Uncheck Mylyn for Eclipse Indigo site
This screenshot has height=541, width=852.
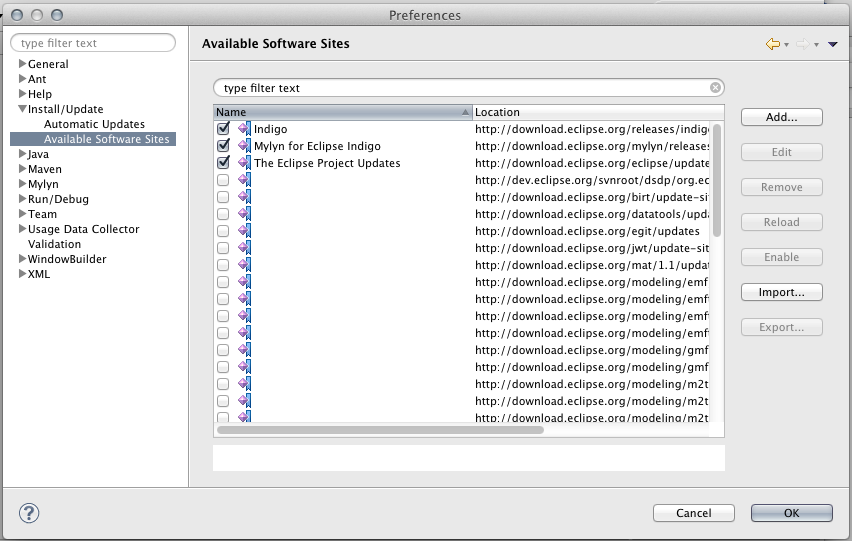pyautogui.click(x=223, y=146)
